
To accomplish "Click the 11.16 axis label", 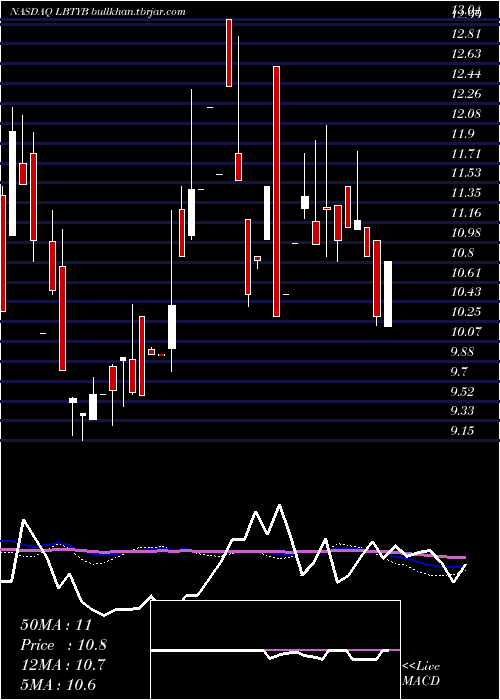I will coord(466,212).
